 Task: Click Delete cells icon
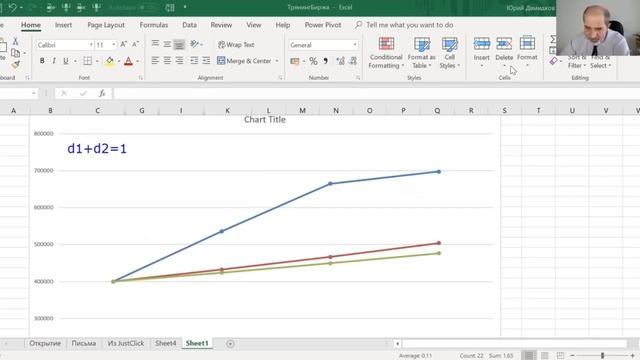(x=504, y=44)
